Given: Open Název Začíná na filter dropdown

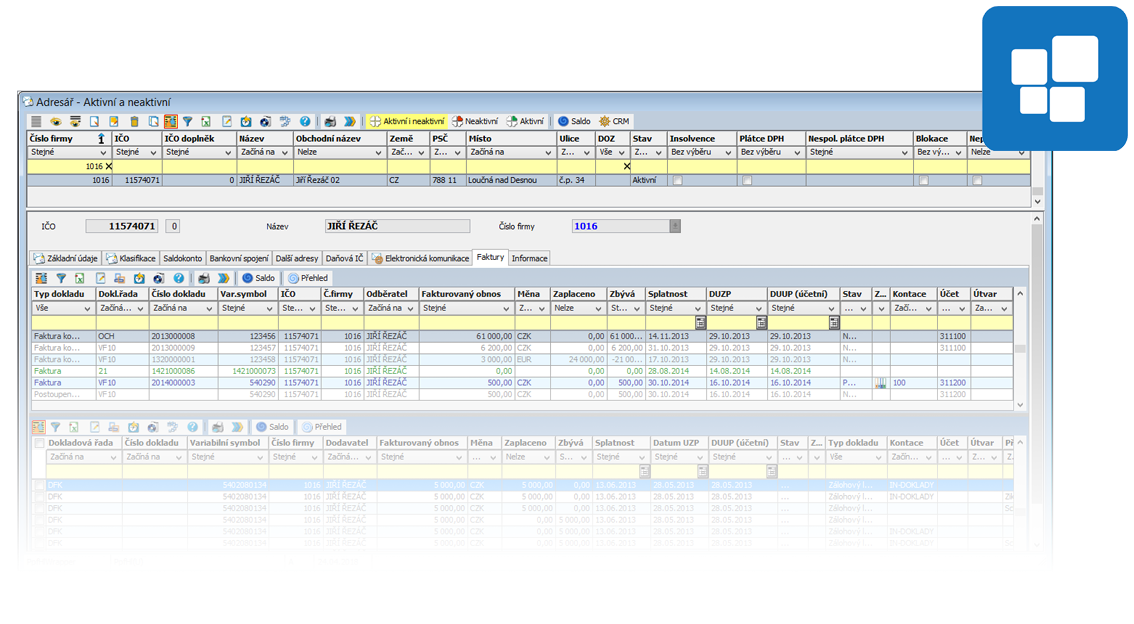Looking at the screenshot, I should point(284,153).
